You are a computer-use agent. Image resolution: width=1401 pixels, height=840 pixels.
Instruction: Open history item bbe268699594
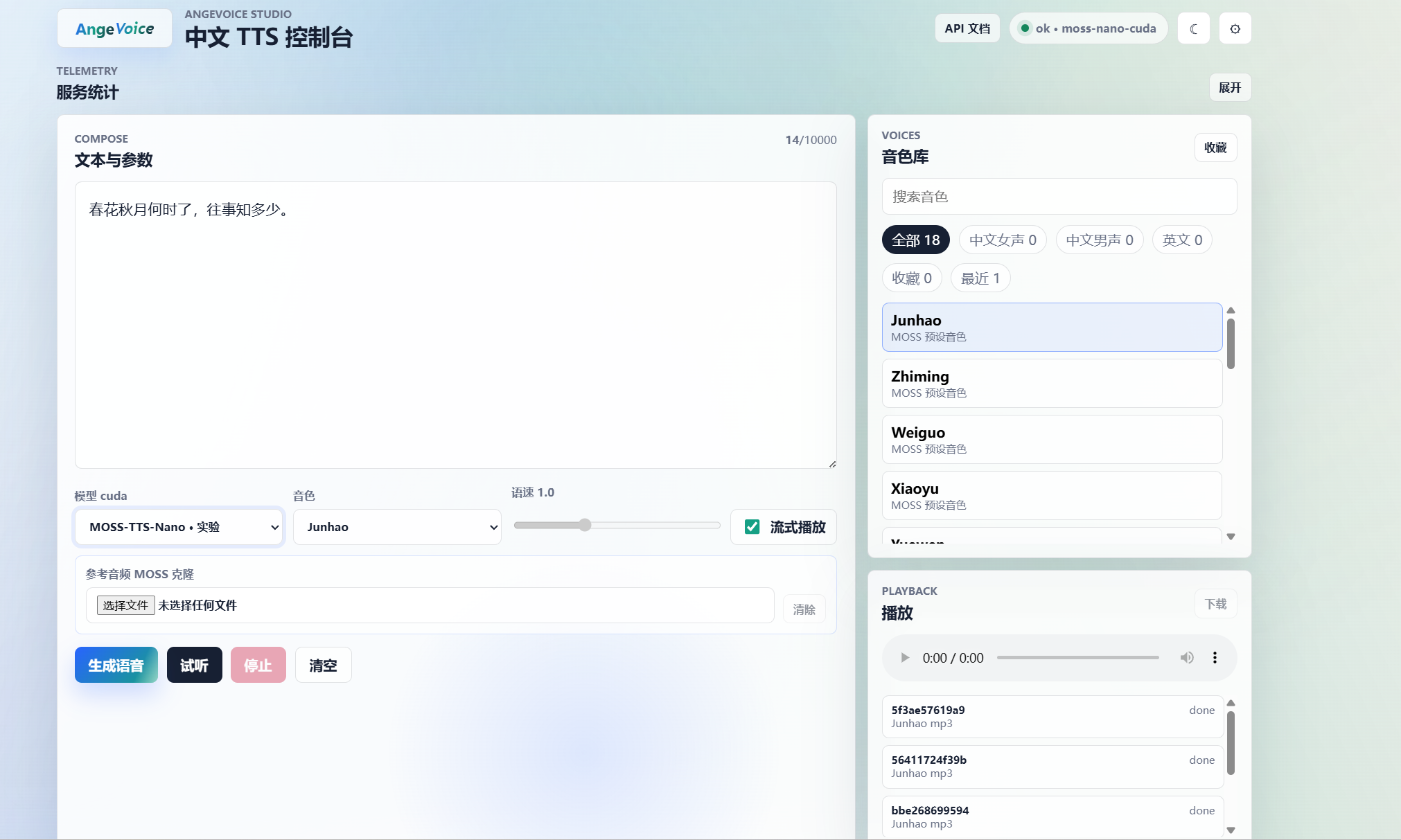(1052, 817)
